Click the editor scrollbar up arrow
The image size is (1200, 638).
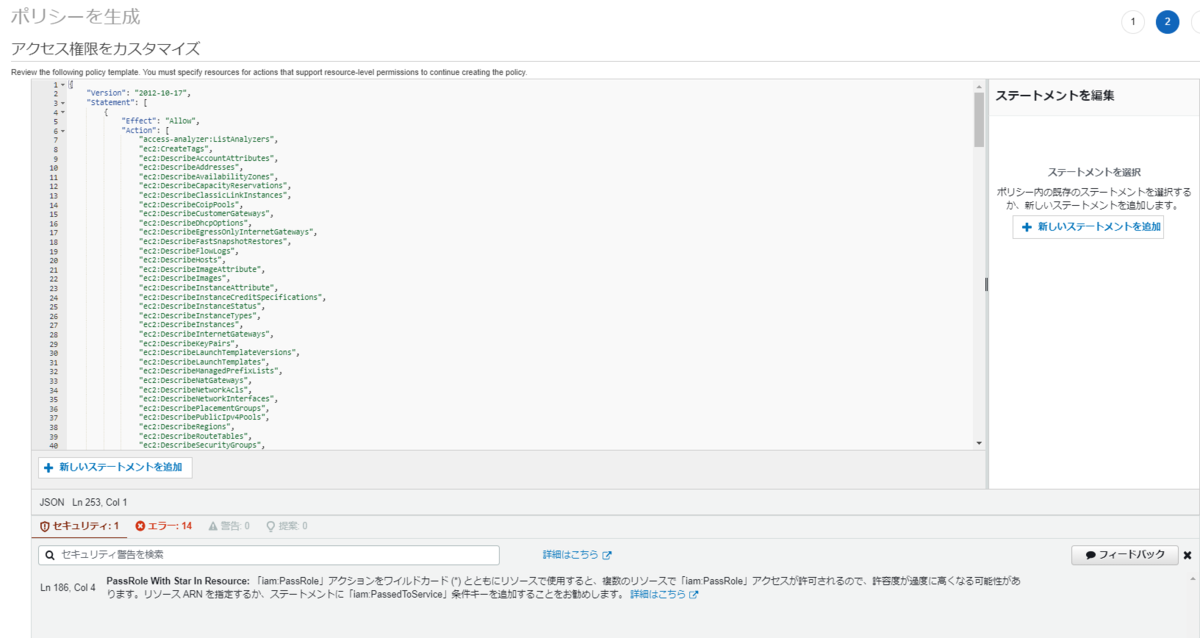click(979, 86)
